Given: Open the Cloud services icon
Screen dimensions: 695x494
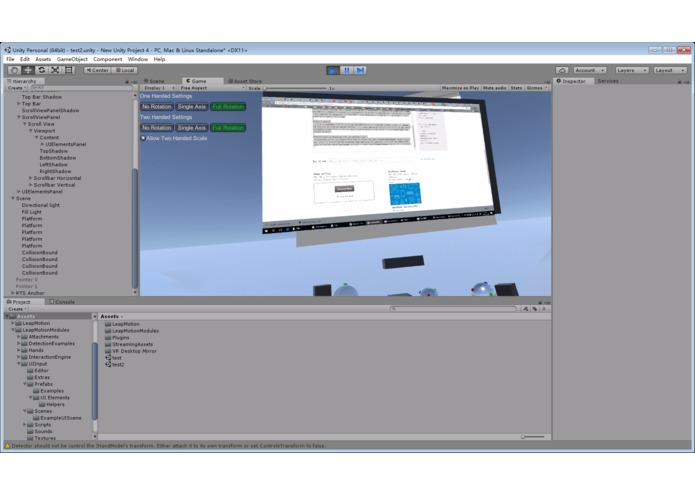Looking at the screenshot, I should 562,70.
